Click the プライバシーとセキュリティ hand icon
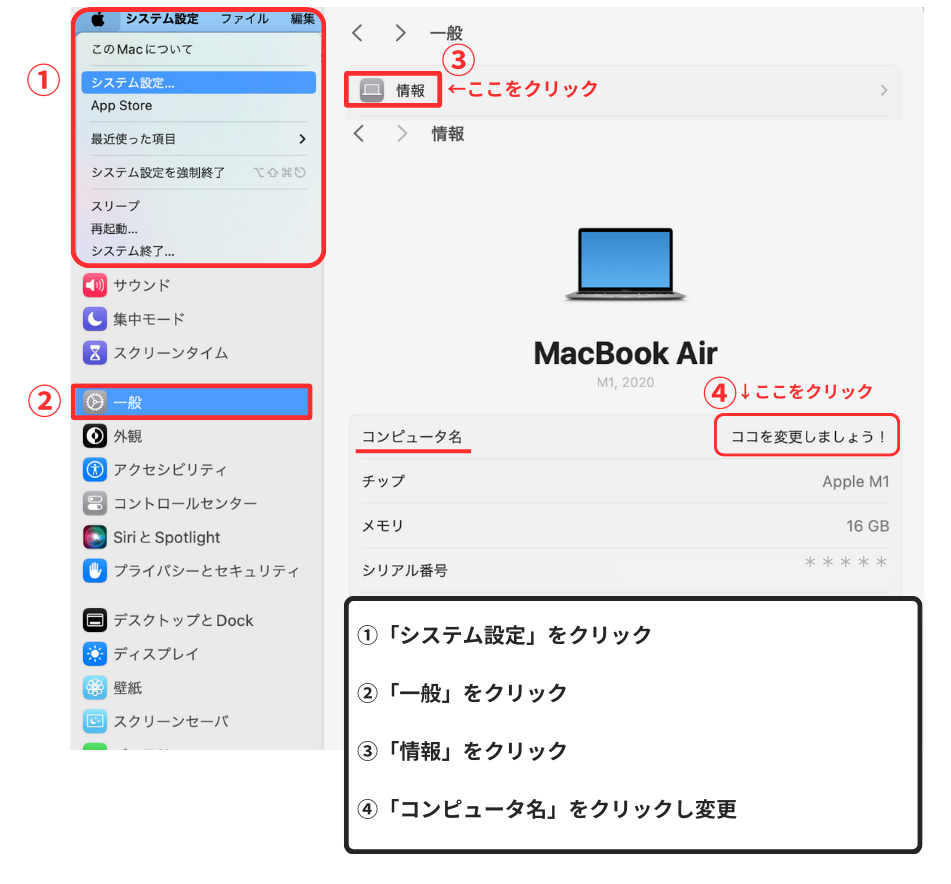This screenshot has width=951, height=884. click(95, 571)
